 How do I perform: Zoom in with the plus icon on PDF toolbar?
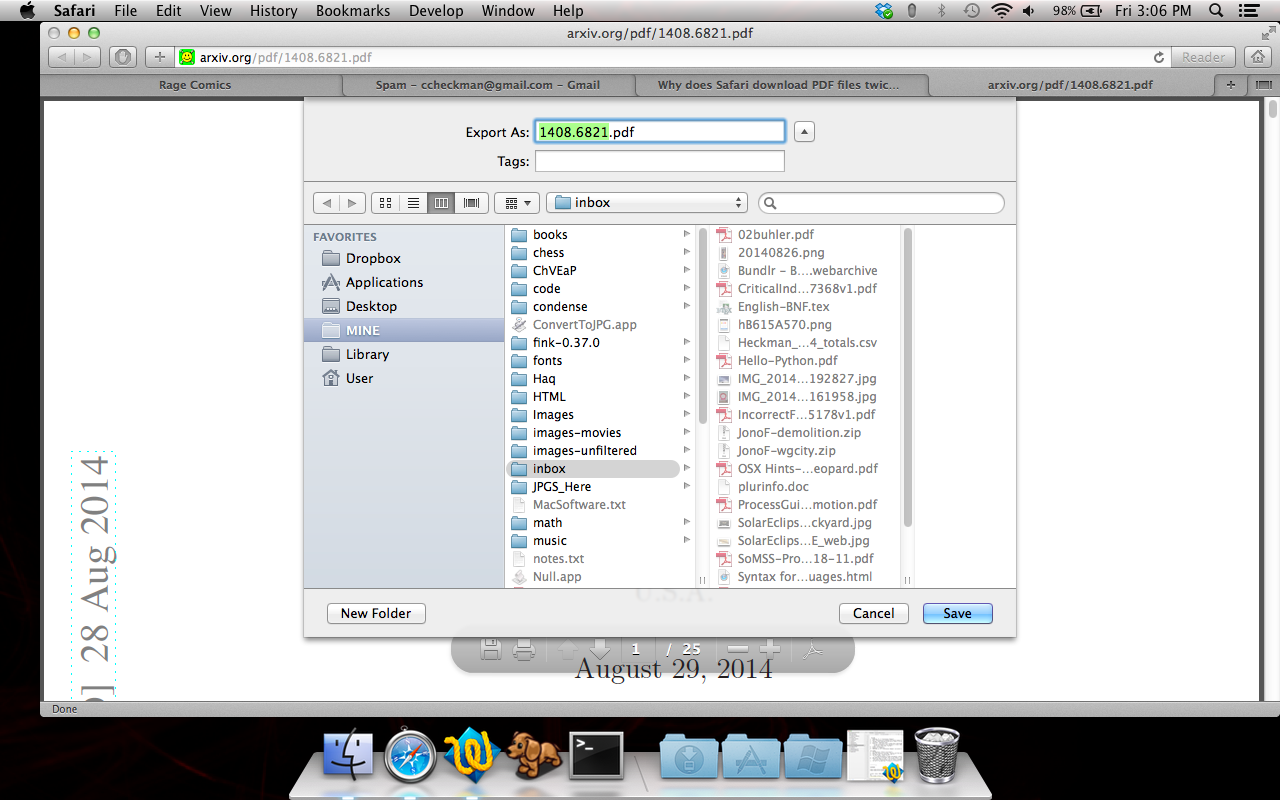click(770, 649)
